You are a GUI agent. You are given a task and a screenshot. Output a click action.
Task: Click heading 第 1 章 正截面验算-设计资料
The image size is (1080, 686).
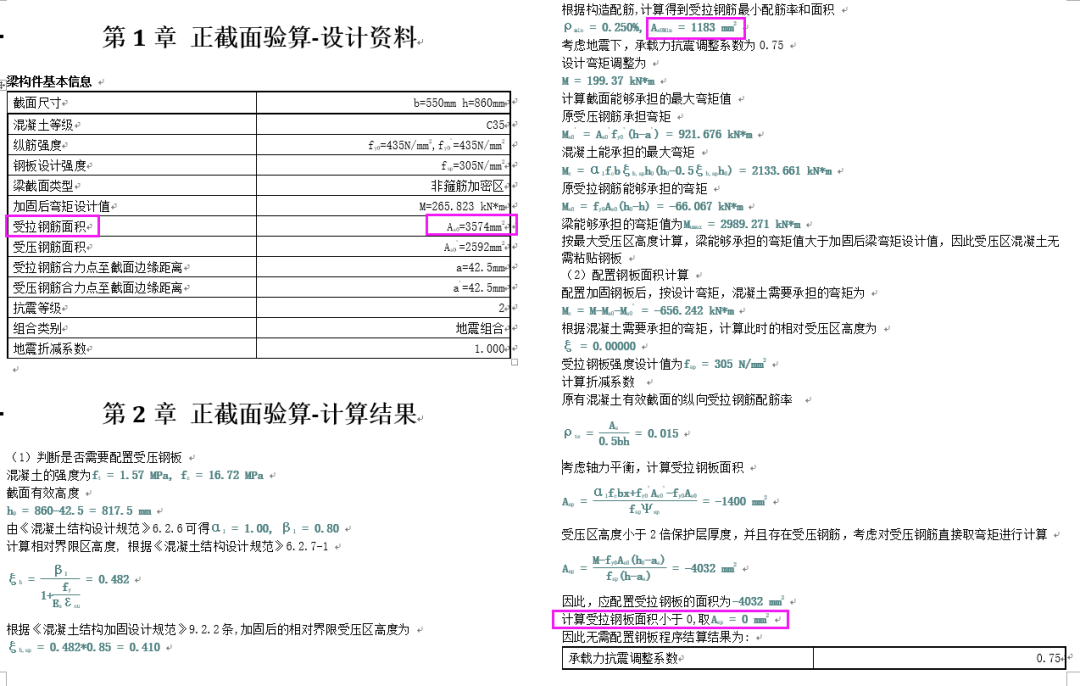260,37
